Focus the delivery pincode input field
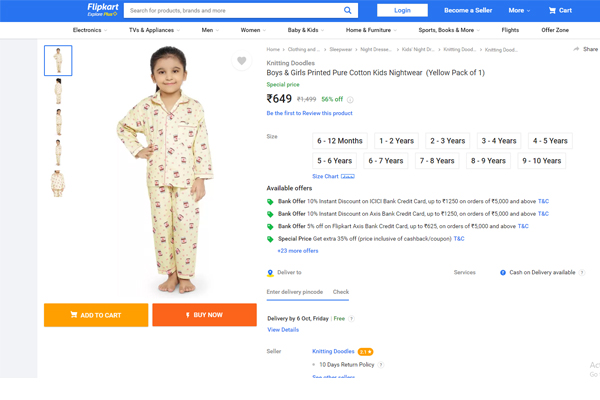The width and height of the screenshot is (600, 400). point(295,292)
